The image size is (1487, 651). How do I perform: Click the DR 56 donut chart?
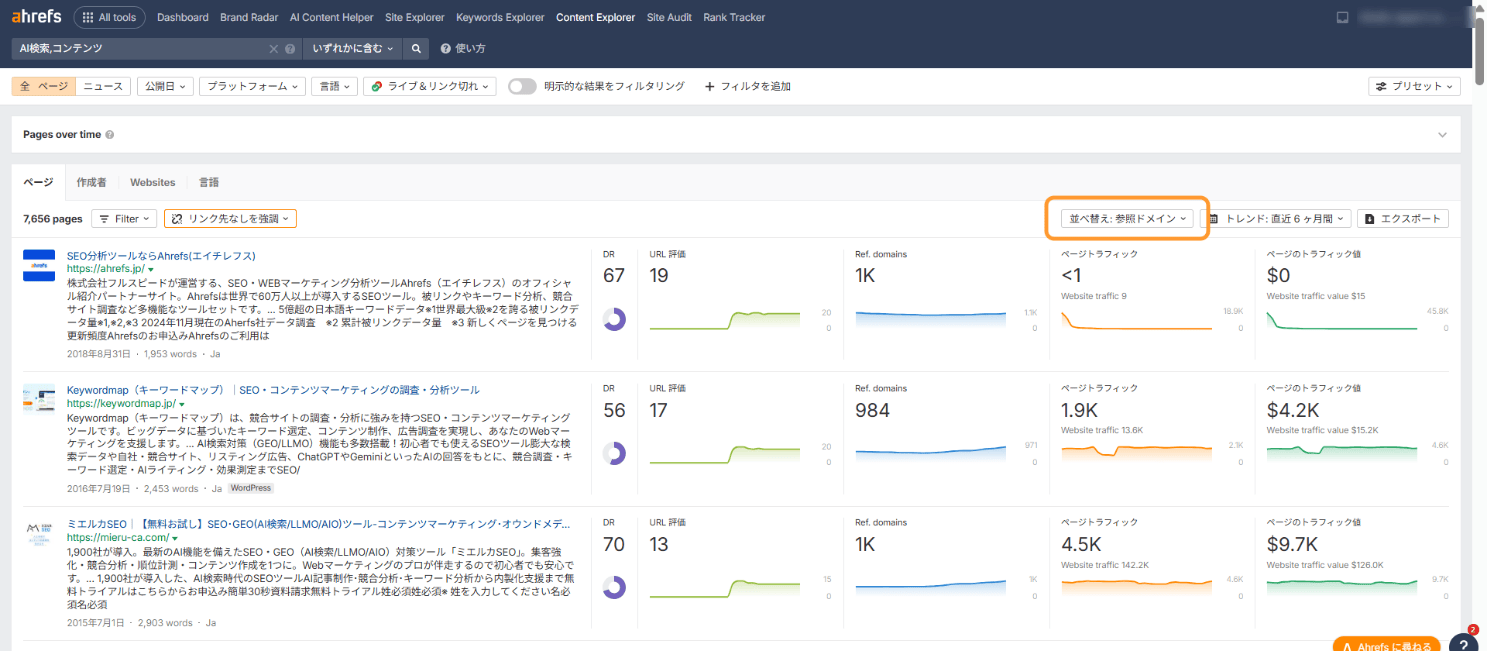coord(614,454)
